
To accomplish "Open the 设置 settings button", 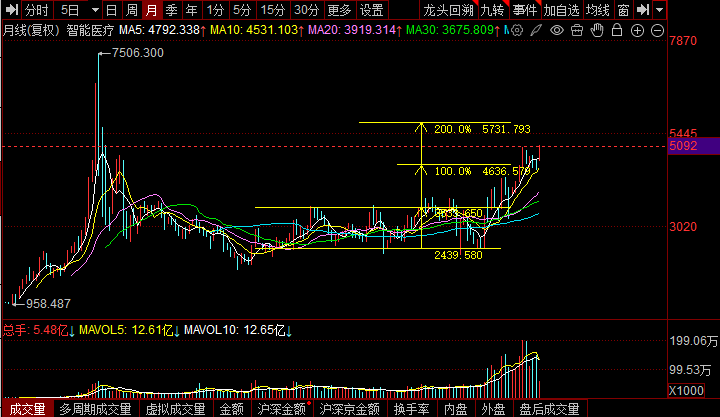I will point(372,10).
